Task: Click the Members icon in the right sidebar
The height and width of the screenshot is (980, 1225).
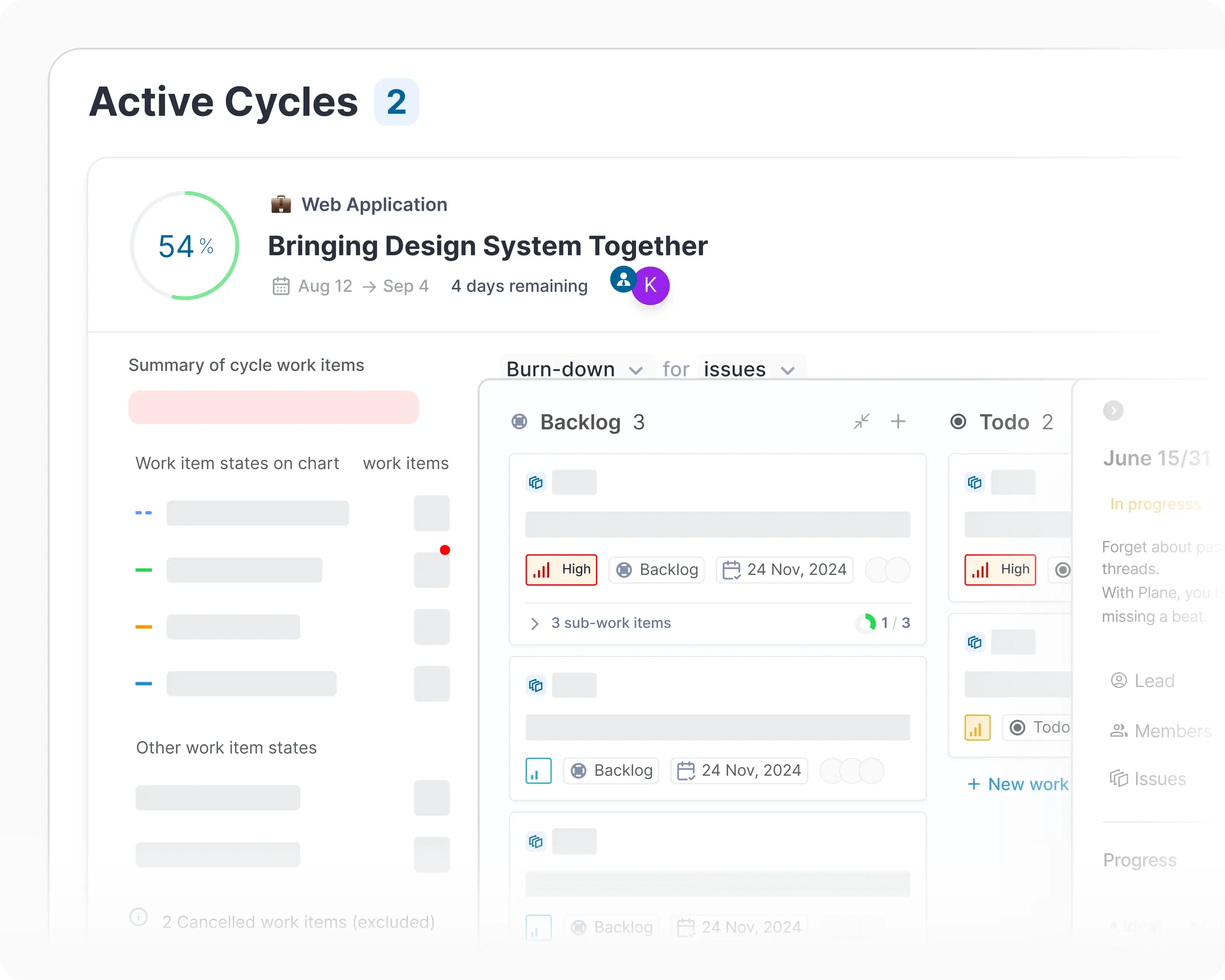Action: [1119, 731]
